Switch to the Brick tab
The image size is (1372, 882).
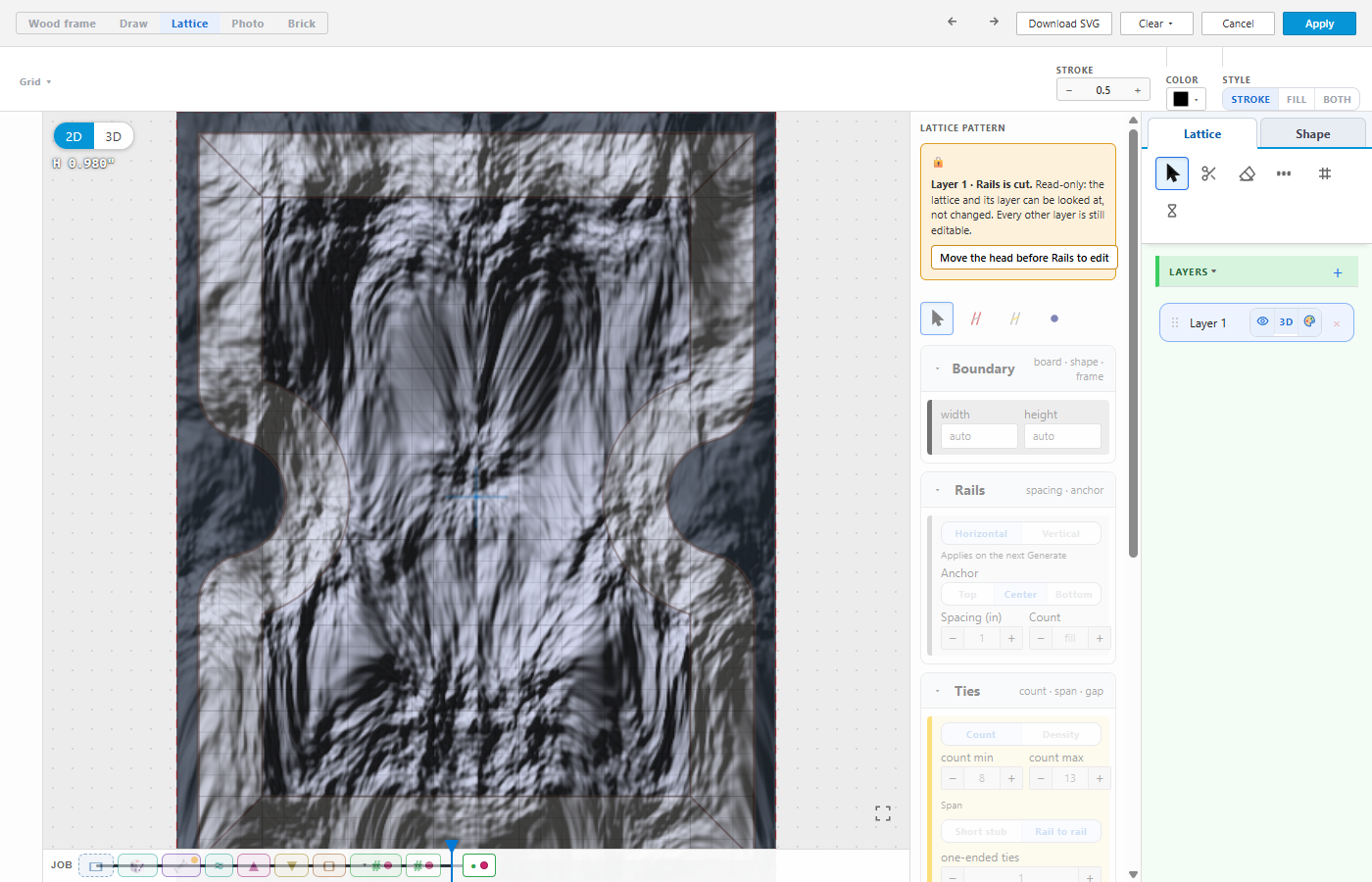coord(302,24)
